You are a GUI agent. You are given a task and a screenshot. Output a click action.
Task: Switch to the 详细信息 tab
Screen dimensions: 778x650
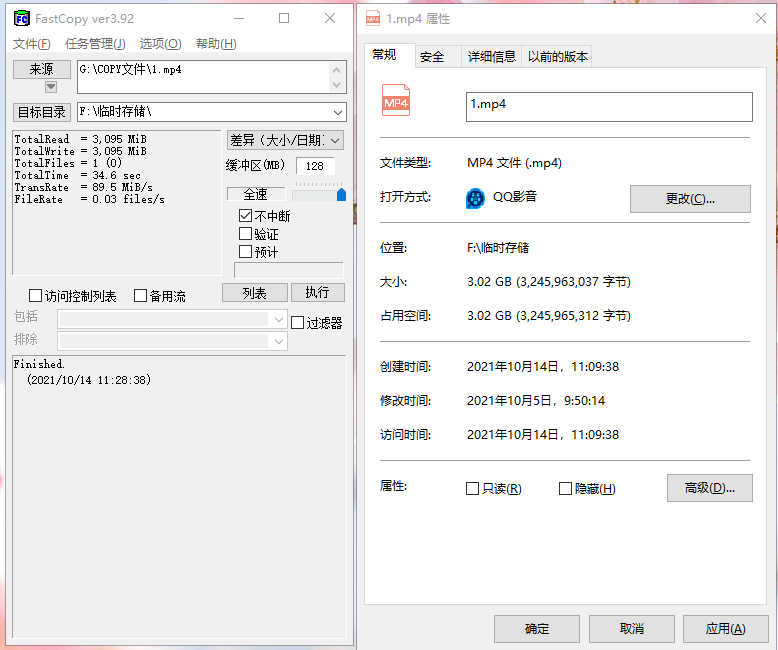492,57
